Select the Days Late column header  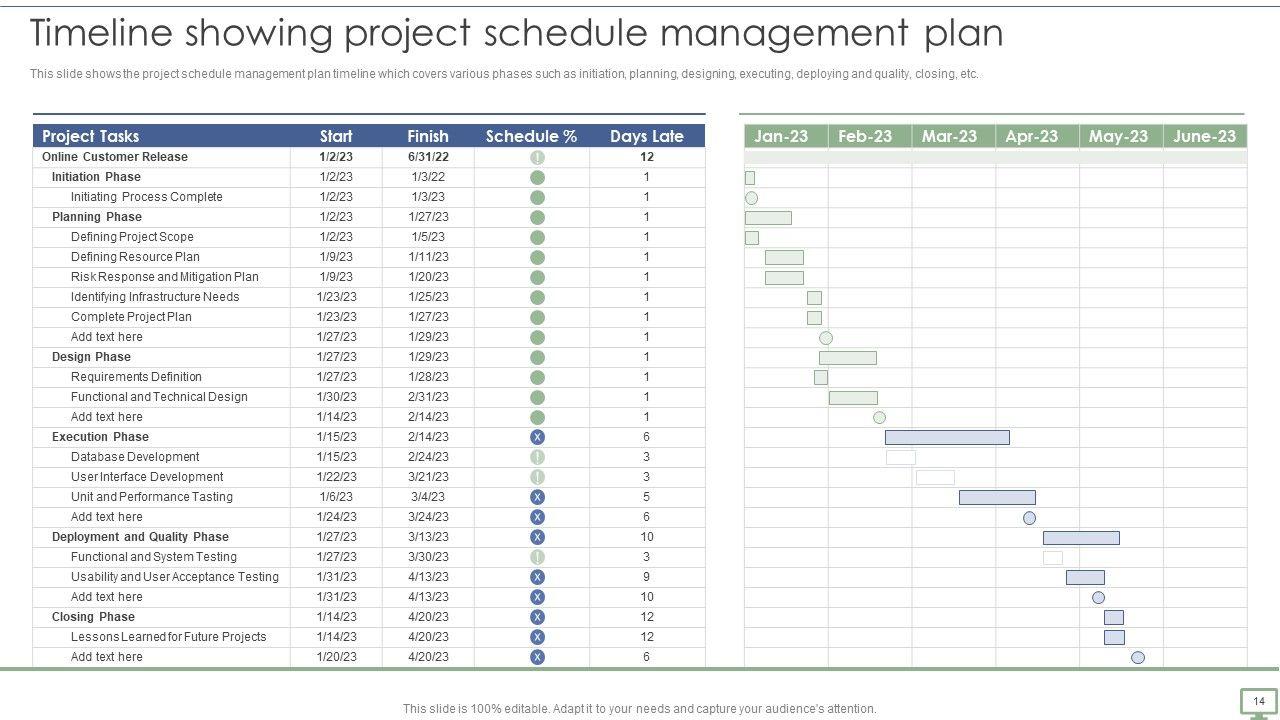tap(646, 136)
